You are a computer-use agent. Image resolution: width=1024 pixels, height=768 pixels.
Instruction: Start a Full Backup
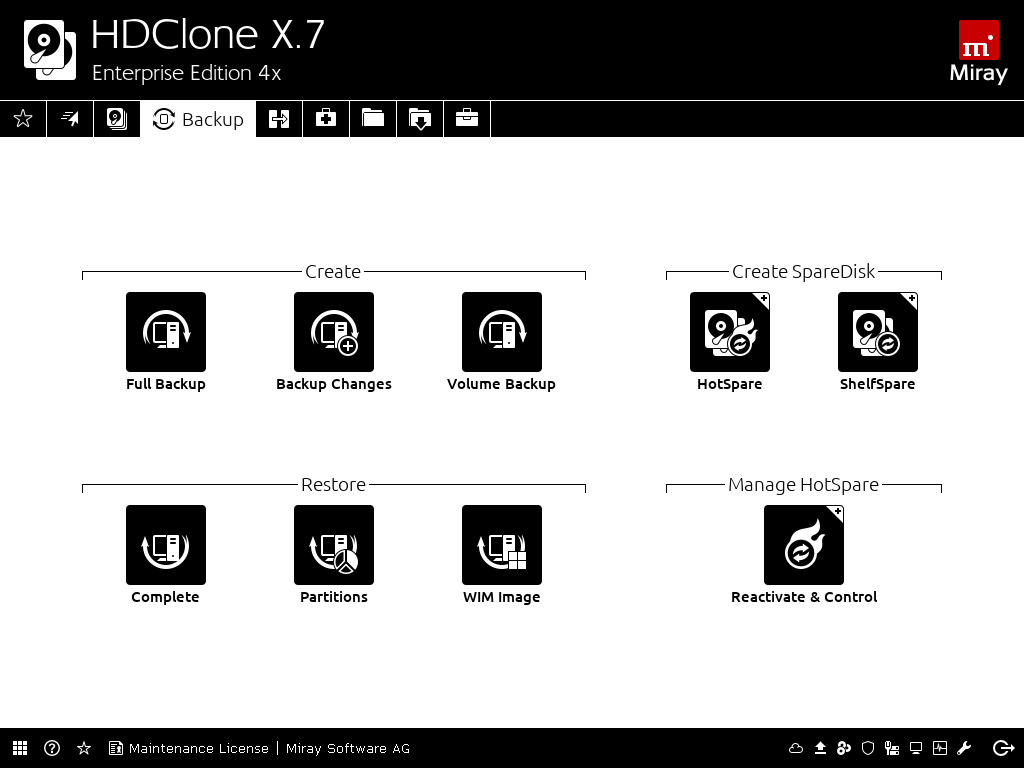pos(166,332)
